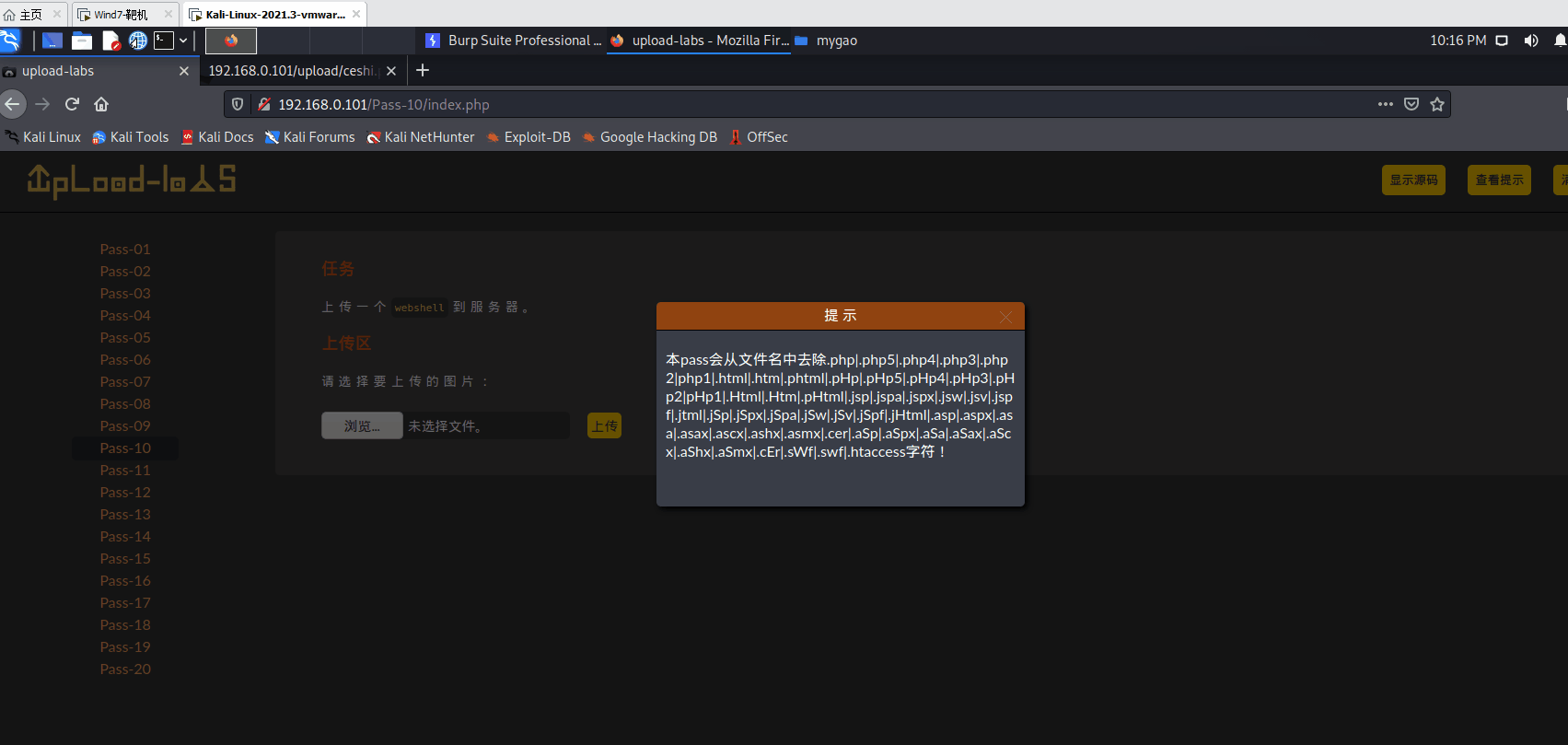Switch to 192.168.0.101/upload/ceshi tab

pos(292,71)
